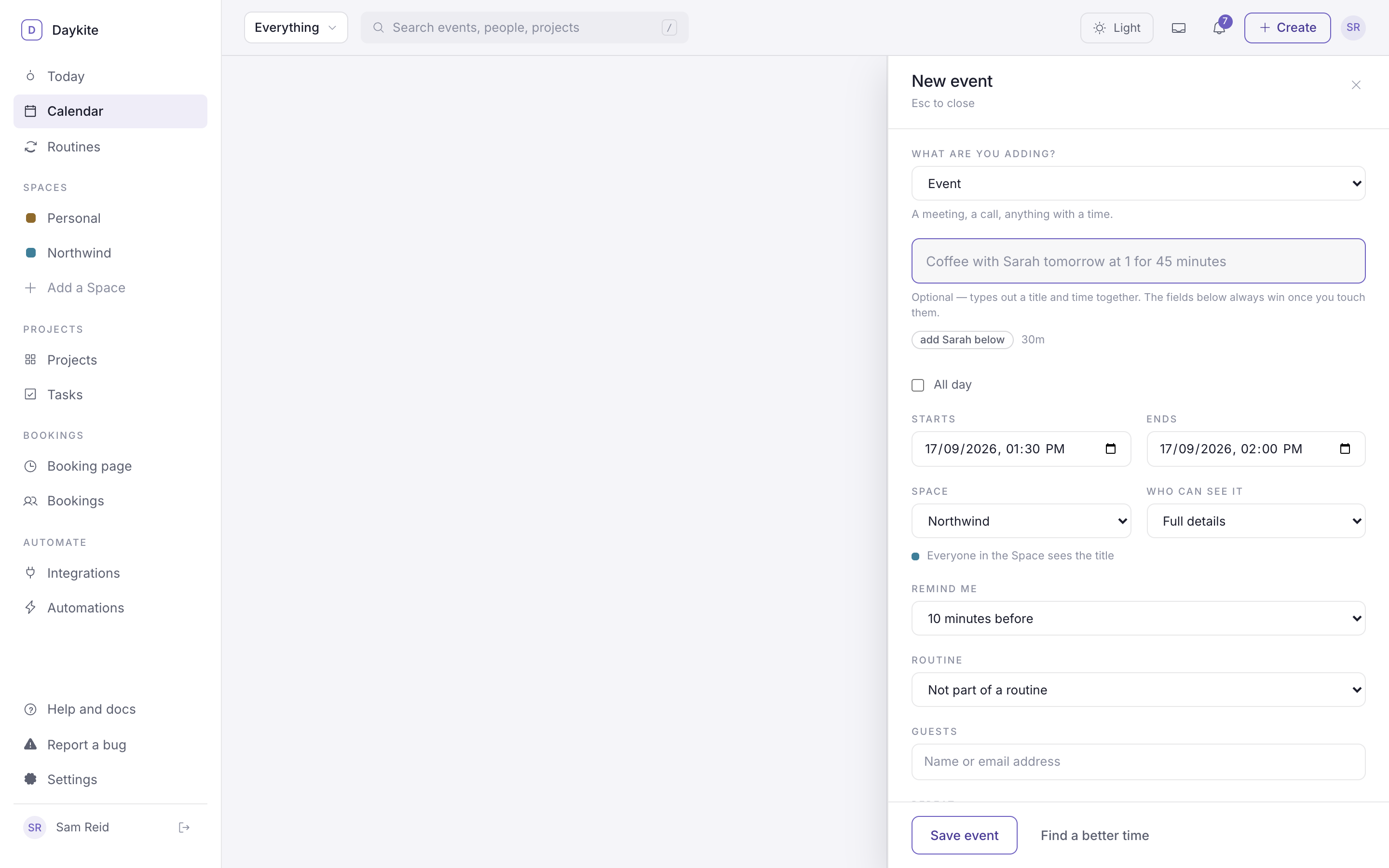
Task: Focus the quick-add Coffee with Sarah field
Action: coord(1138,260)
